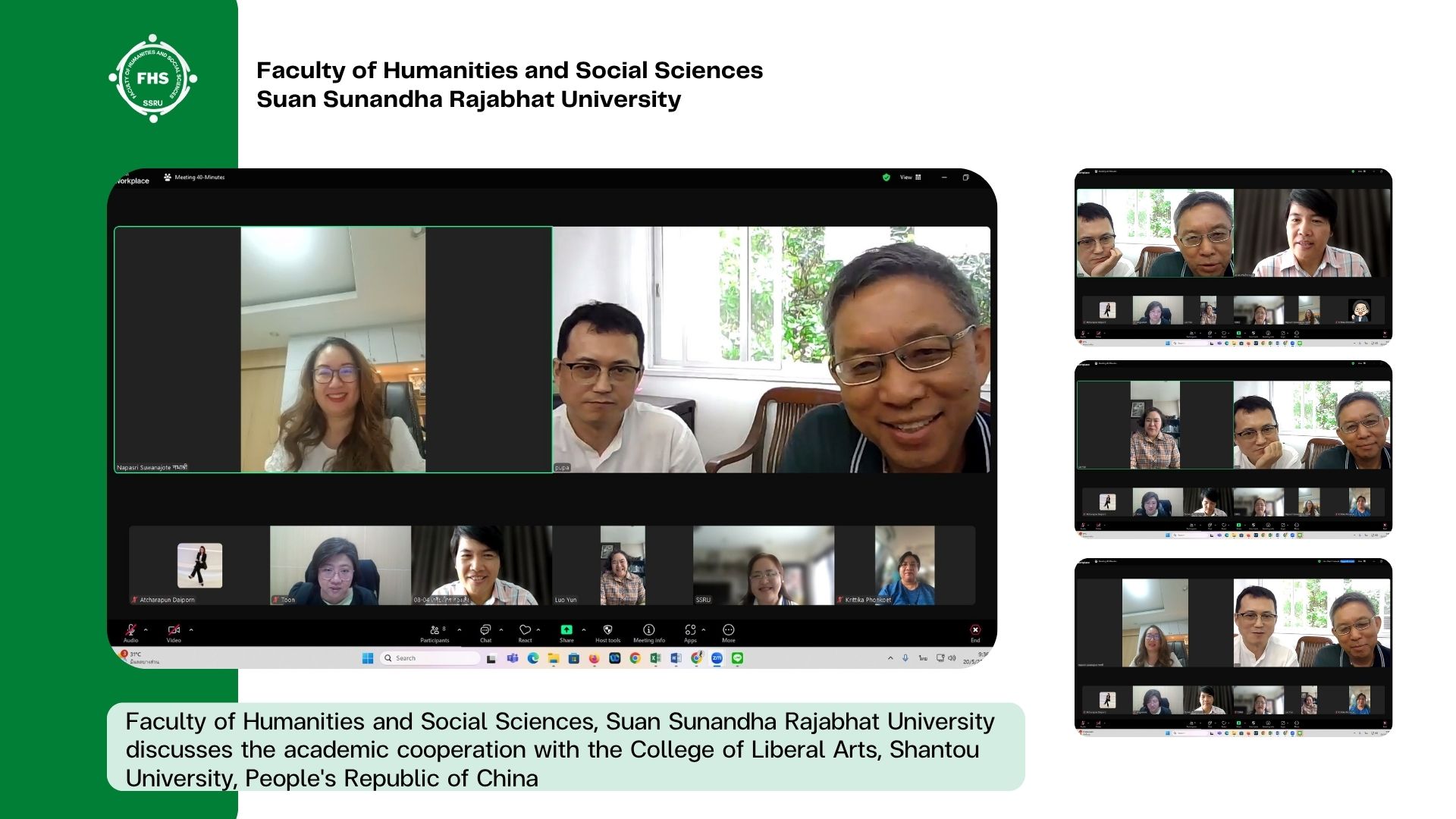Click the More ellipsis icon
This screenshot has height=819, width=1456.
point(729,630)
